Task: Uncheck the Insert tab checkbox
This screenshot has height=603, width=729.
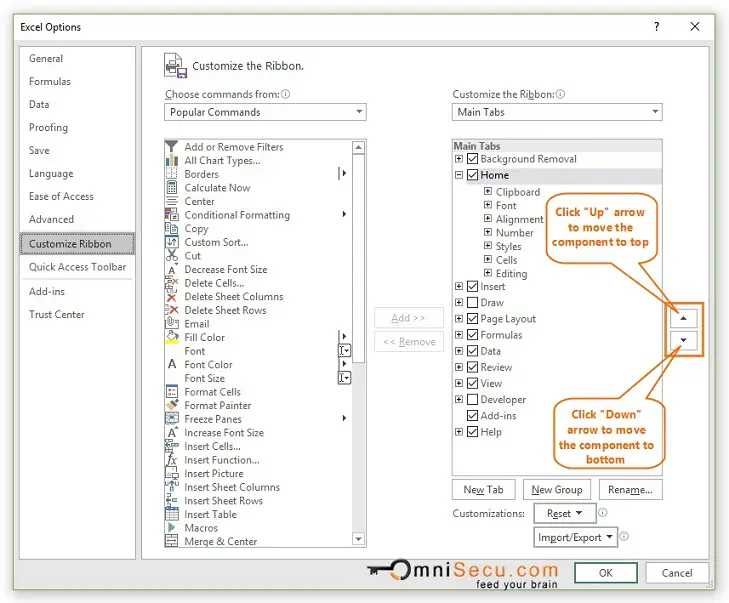Action: (472, 286)
